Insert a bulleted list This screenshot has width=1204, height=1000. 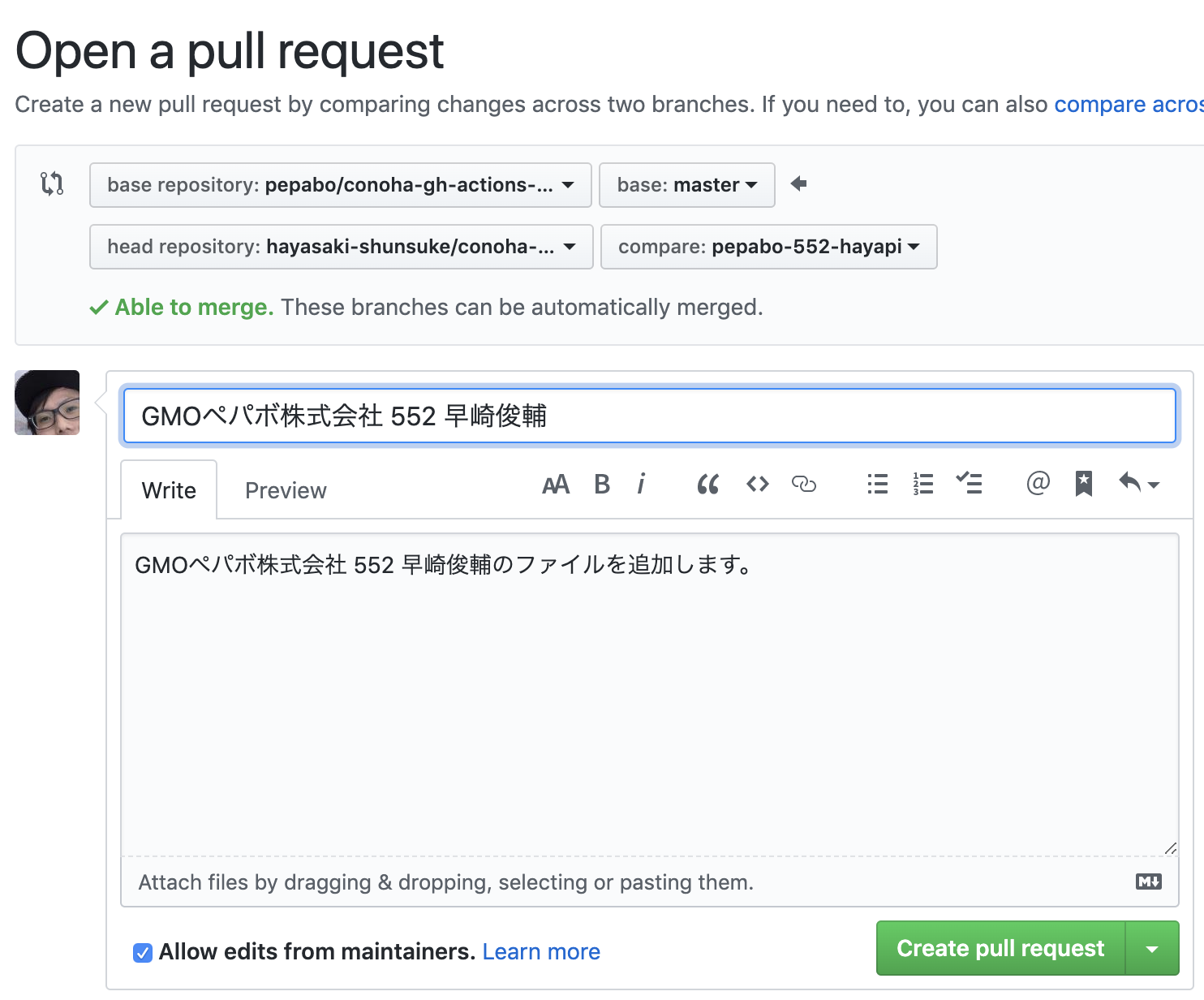[877, 484]
